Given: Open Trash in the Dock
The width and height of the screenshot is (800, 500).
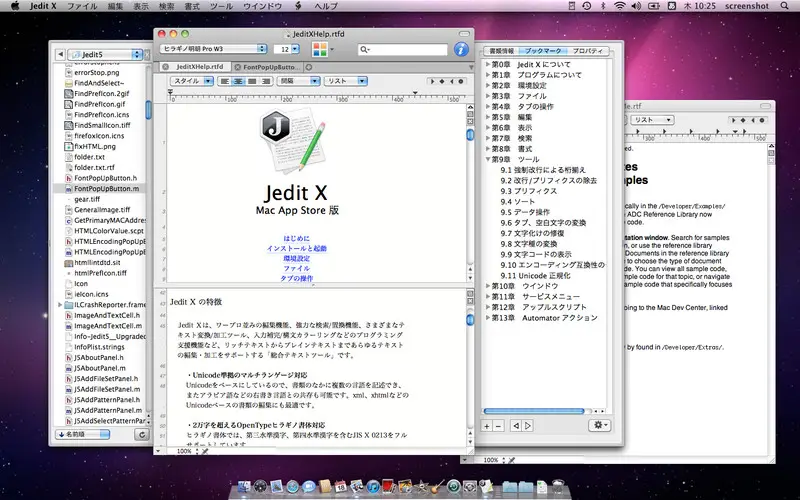Looking at the screenshot, I should click(558, 486).
